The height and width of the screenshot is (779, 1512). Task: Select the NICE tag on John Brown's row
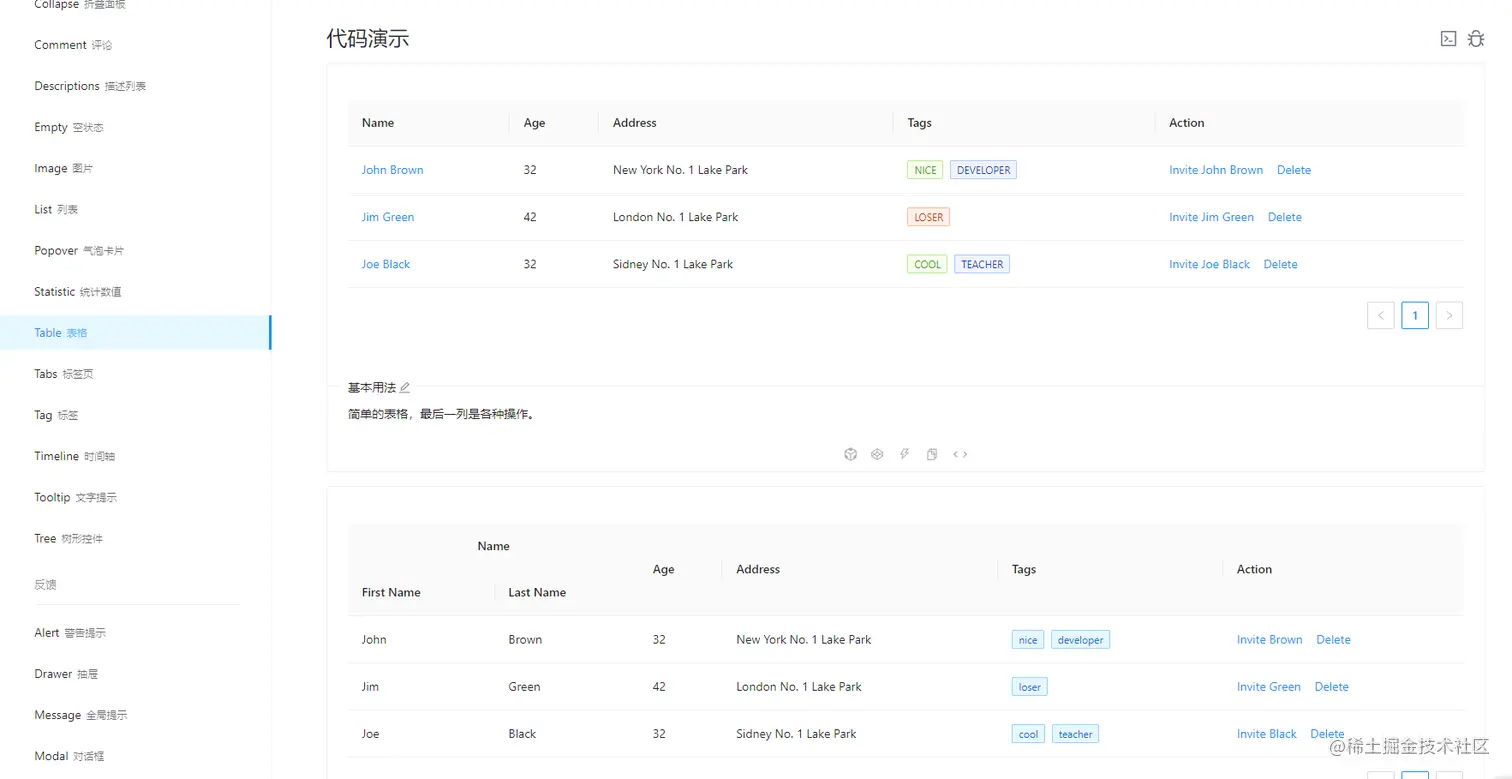924,169
